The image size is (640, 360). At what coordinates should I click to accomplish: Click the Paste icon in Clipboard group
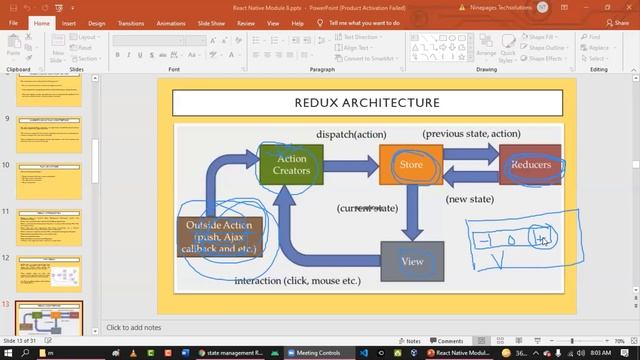pyautogui.click(x=13, y=42)
